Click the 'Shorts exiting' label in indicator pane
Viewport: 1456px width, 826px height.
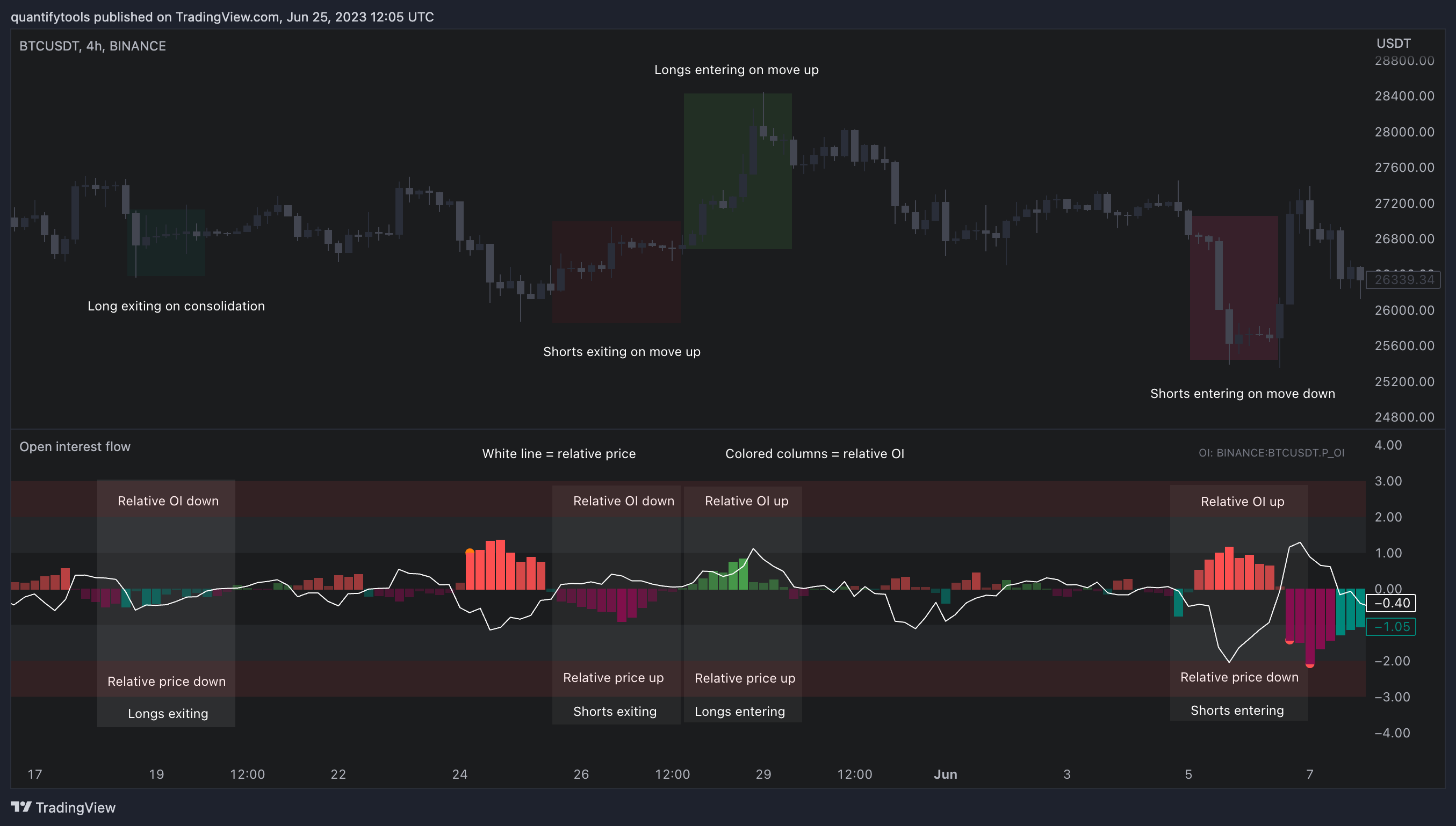tap(615, 712)
